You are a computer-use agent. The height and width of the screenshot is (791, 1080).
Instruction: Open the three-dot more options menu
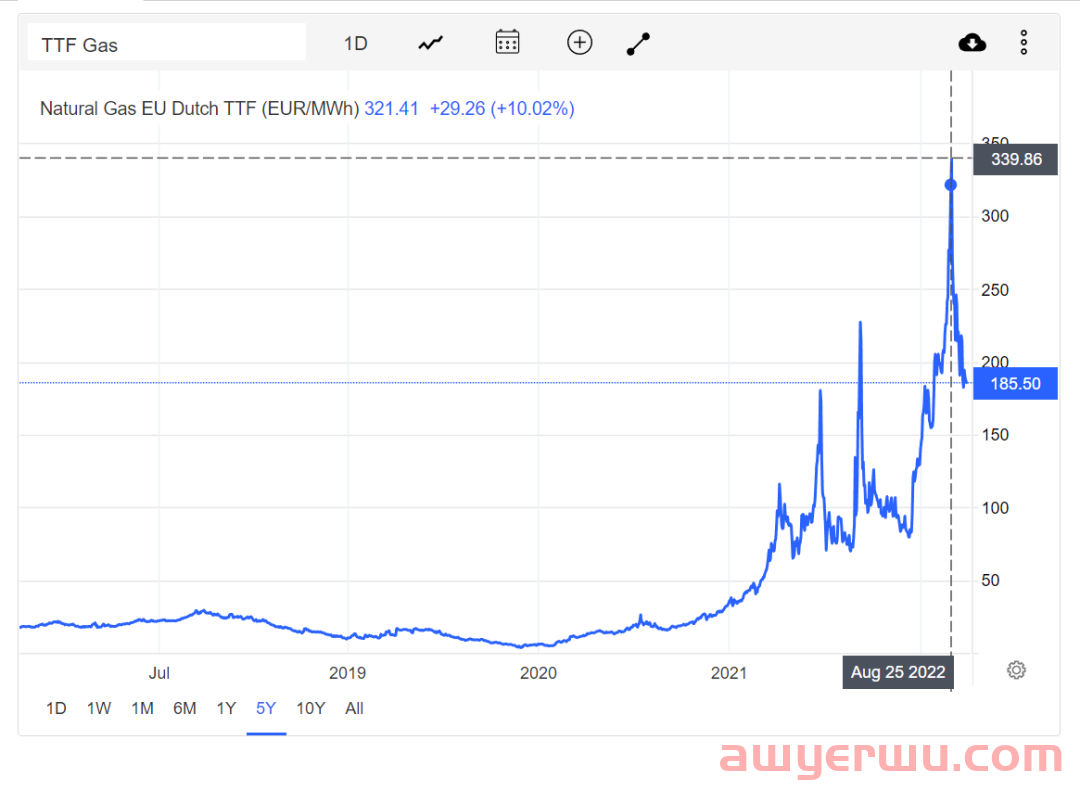[1023, 42]
